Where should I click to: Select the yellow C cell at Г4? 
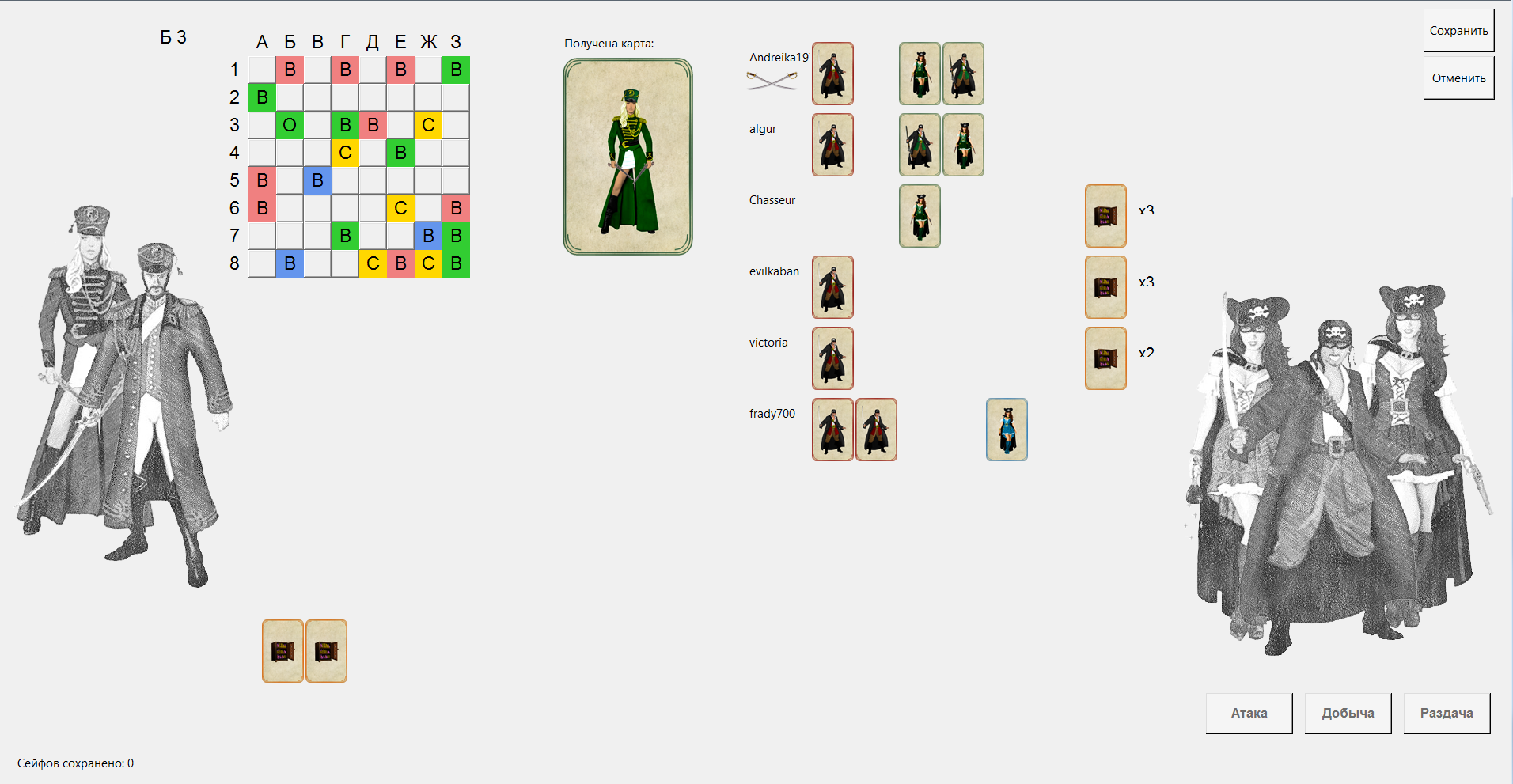pyautogui.click(x=345, y=153)
